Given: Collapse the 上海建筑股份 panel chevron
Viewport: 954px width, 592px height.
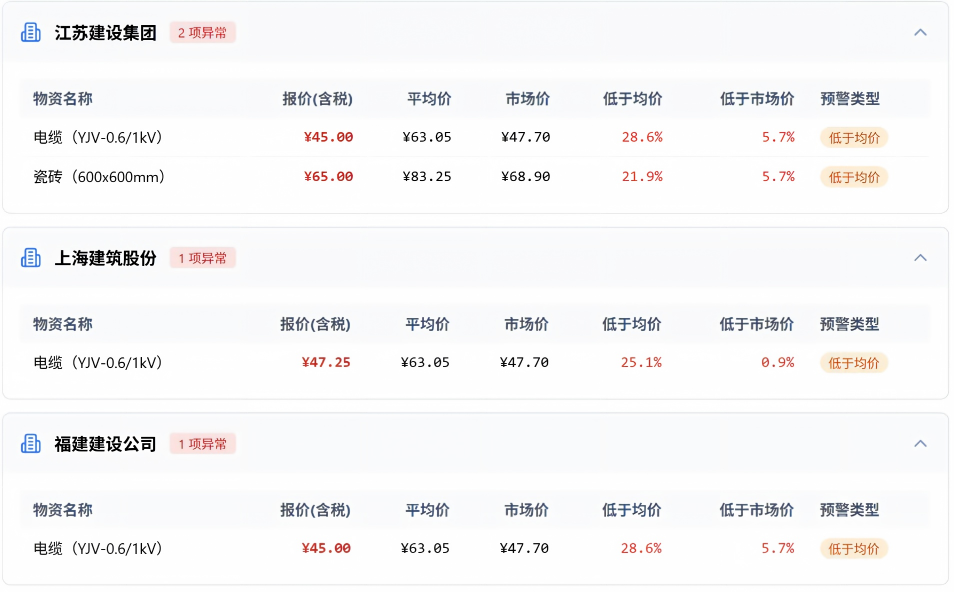Looking at the screenshot, I should pyautogui.click(x=920, y=258).
